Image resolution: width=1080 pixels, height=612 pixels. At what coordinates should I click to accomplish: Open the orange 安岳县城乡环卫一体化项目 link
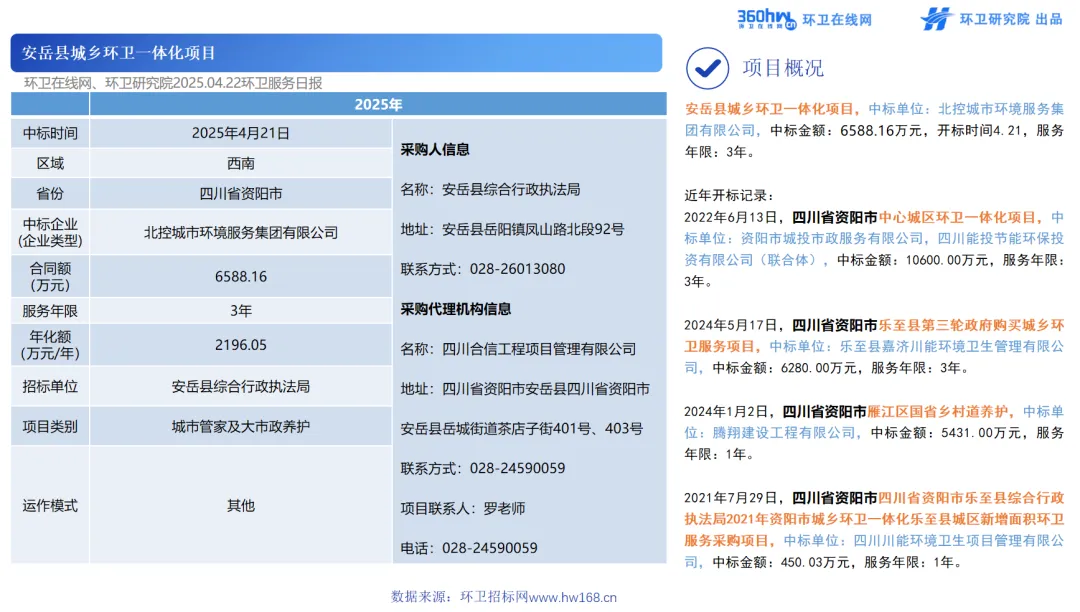click(769, 109)
